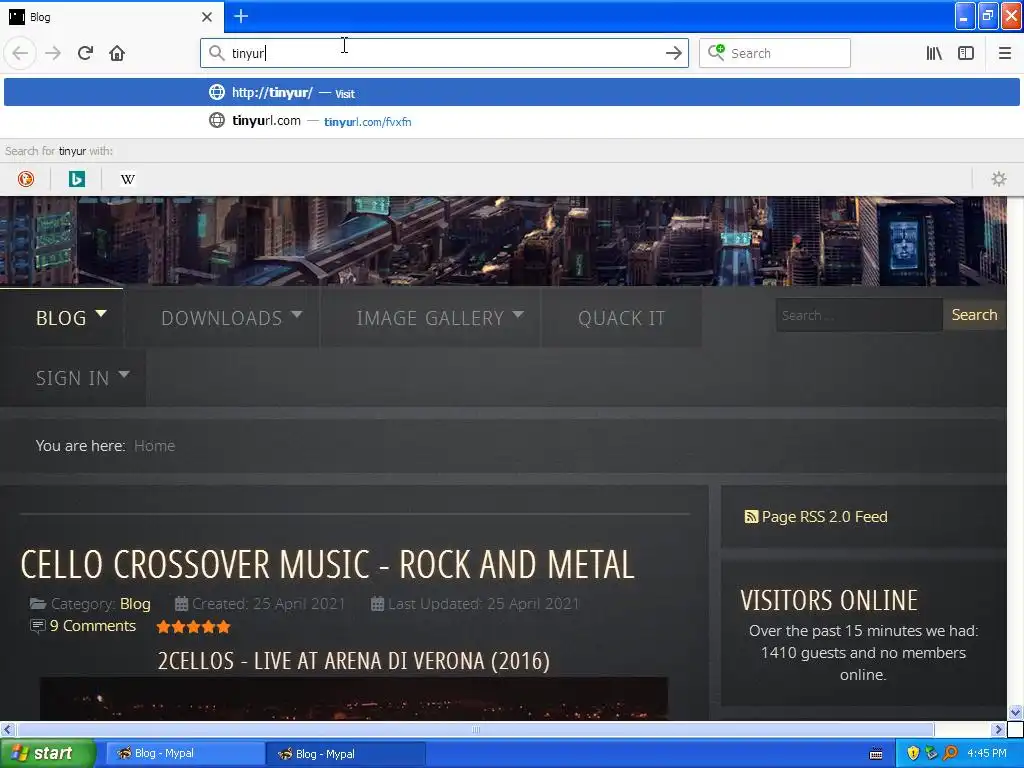Click the five-star rating

[193, 627]
